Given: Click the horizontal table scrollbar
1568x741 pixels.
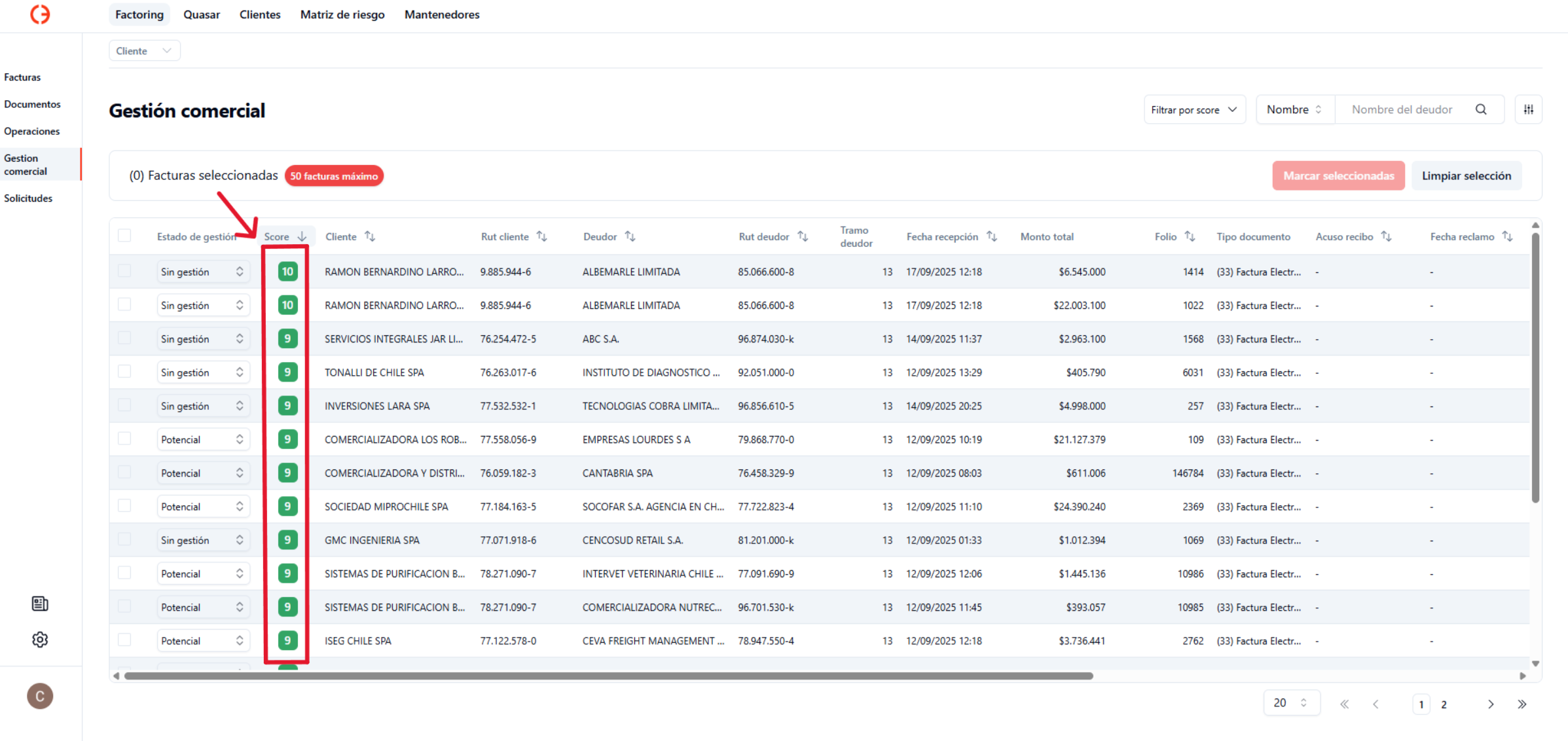Looking at the screenshot, I should click(608, 676).
